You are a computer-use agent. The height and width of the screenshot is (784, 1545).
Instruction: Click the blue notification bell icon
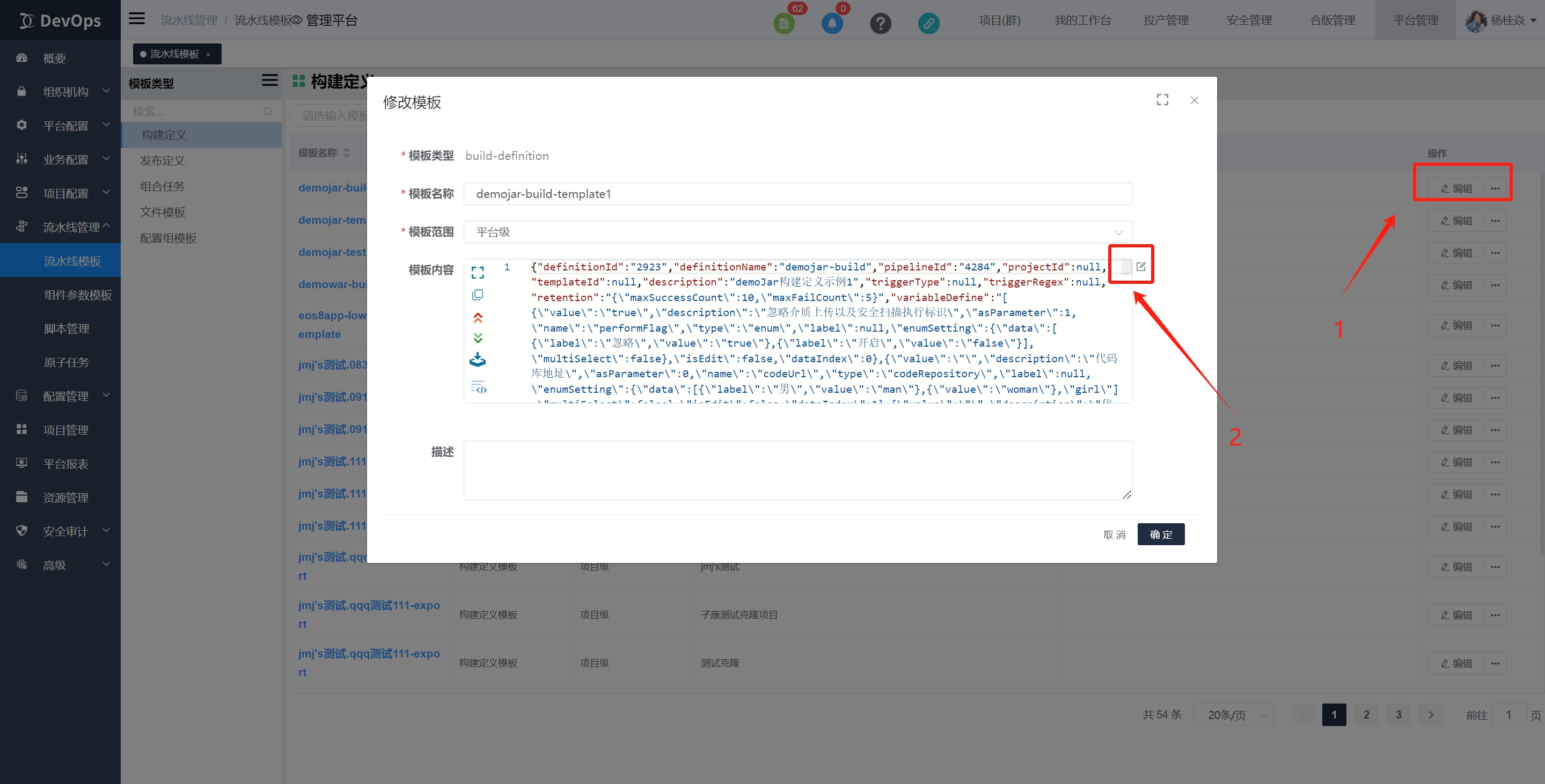click(x=831, y=24)
